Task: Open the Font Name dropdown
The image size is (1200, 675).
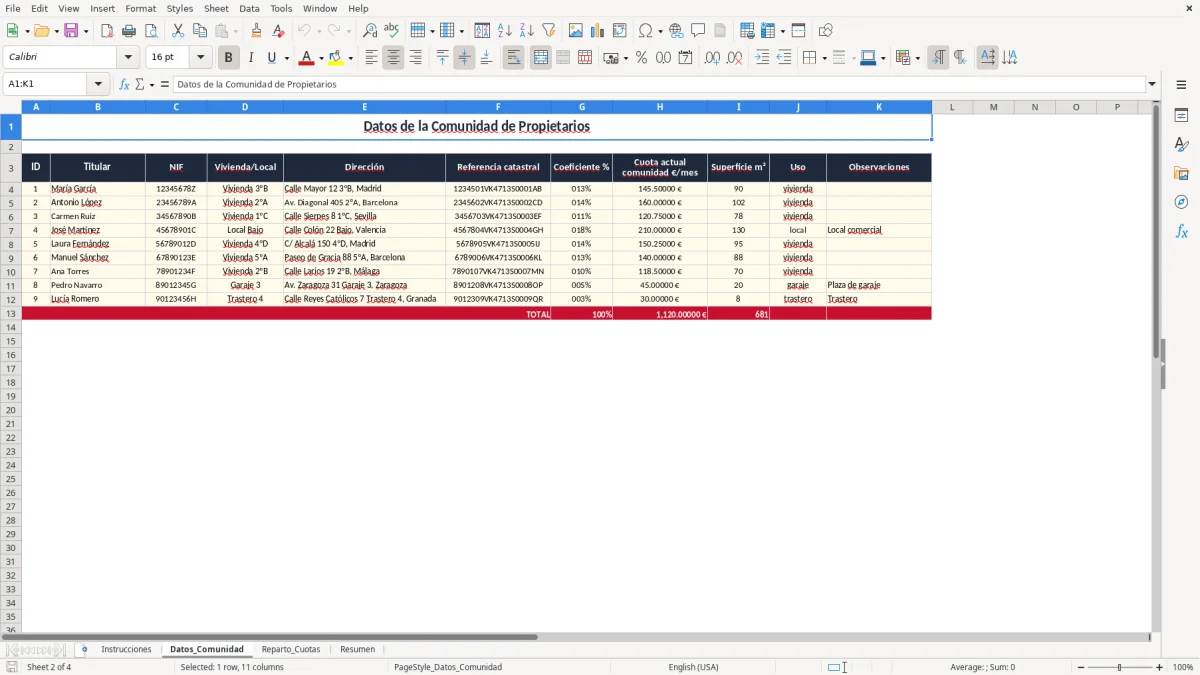Action: pyautogui.click(x=128, y=58)
